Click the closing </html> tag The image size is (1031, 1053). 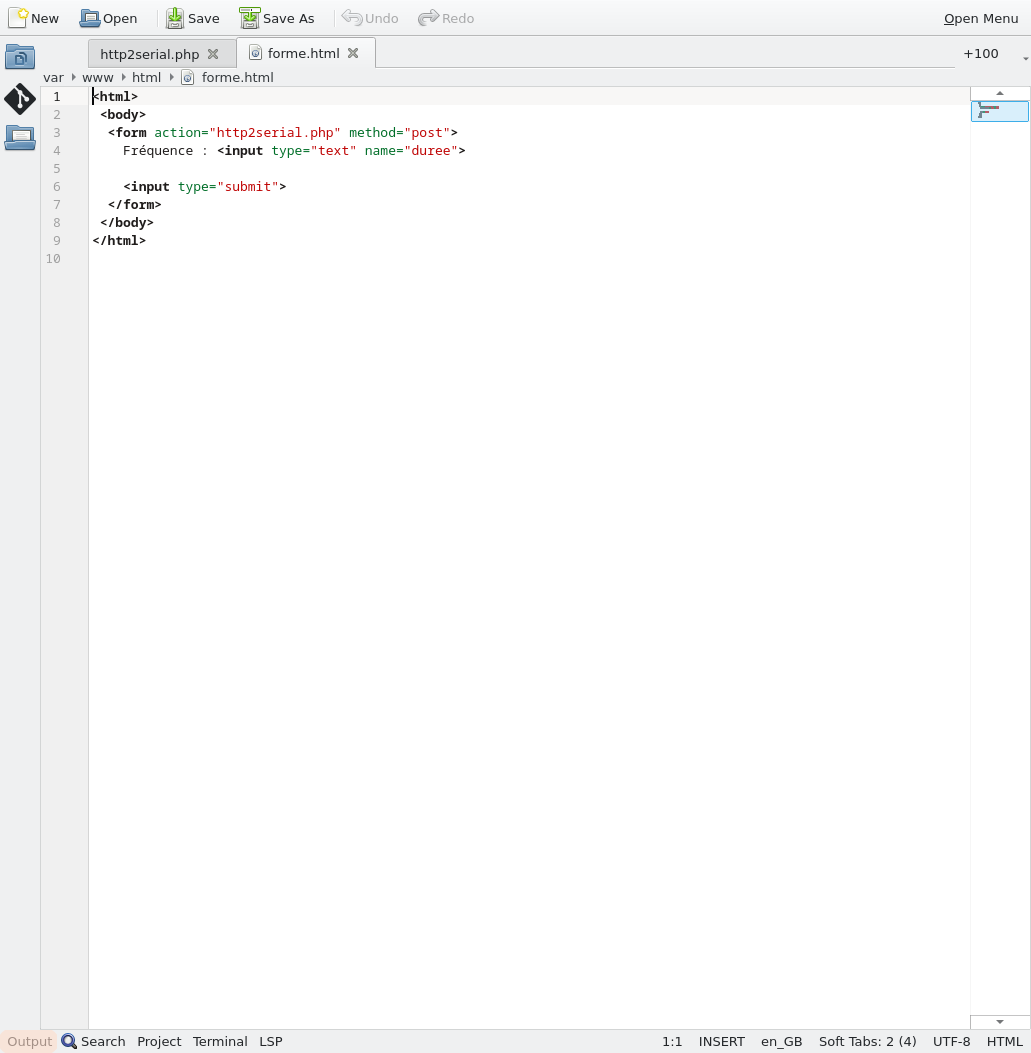click(x=119, y=240)
